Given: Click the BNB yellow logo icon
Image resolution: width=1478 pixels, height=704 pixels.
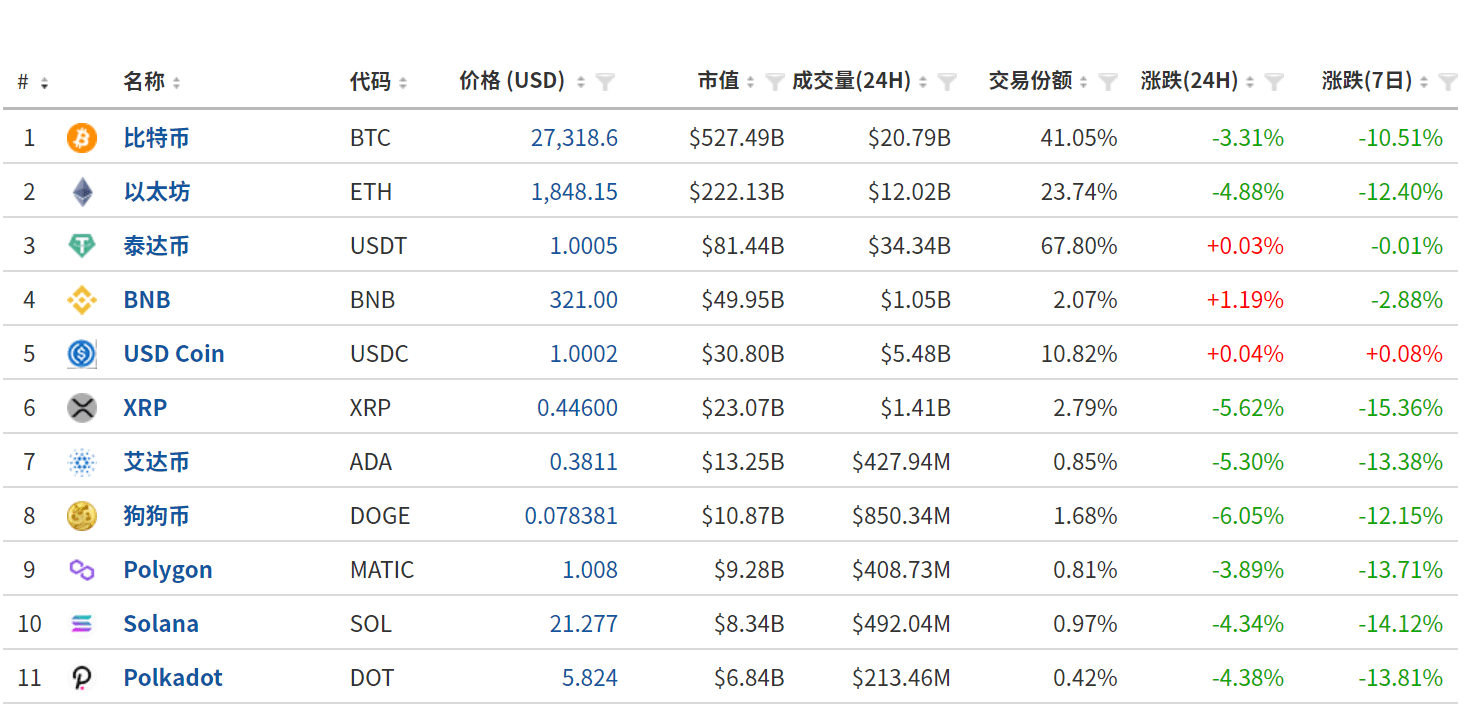Looking at the screenshot, I should pyautogui.click(x=82, y=300).
